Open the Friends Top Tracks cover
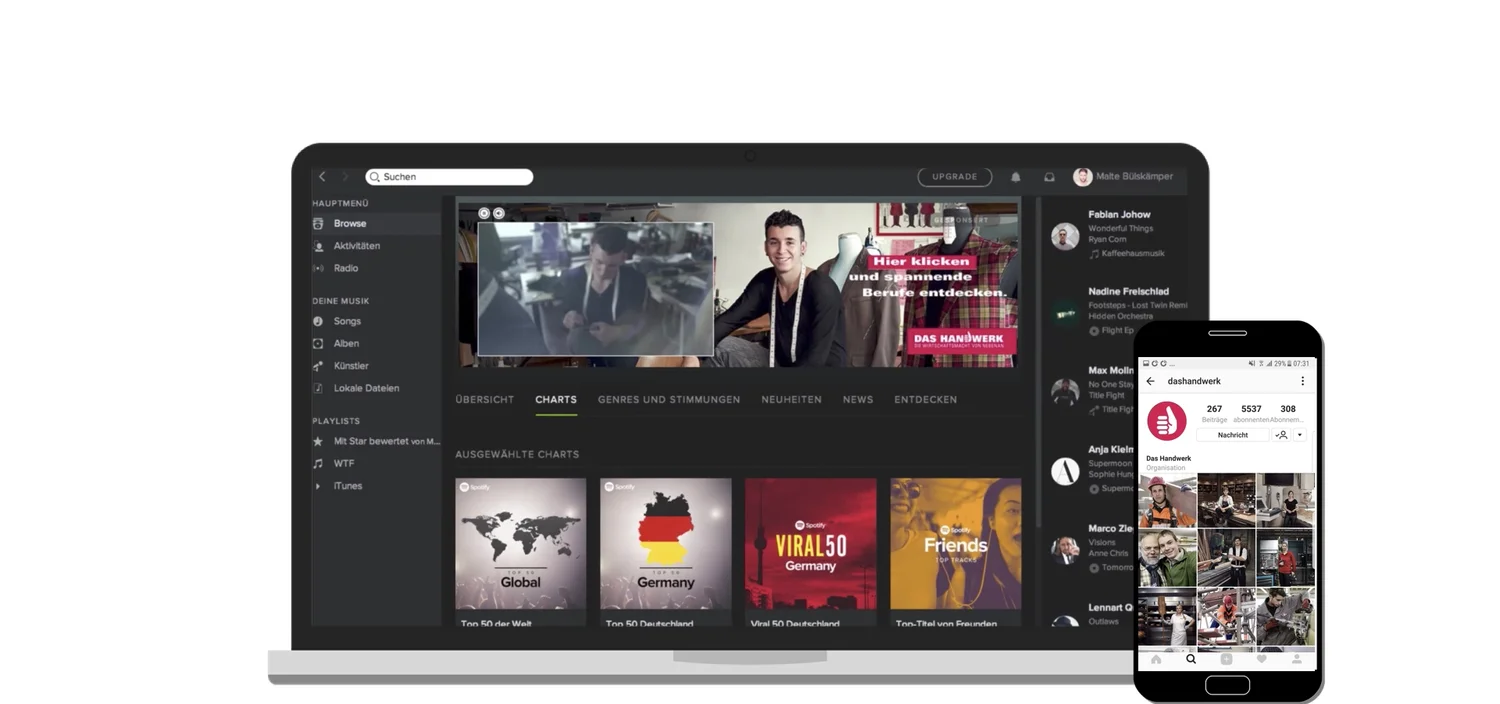The image size is (1500, 704). click(x=956, y=544)
